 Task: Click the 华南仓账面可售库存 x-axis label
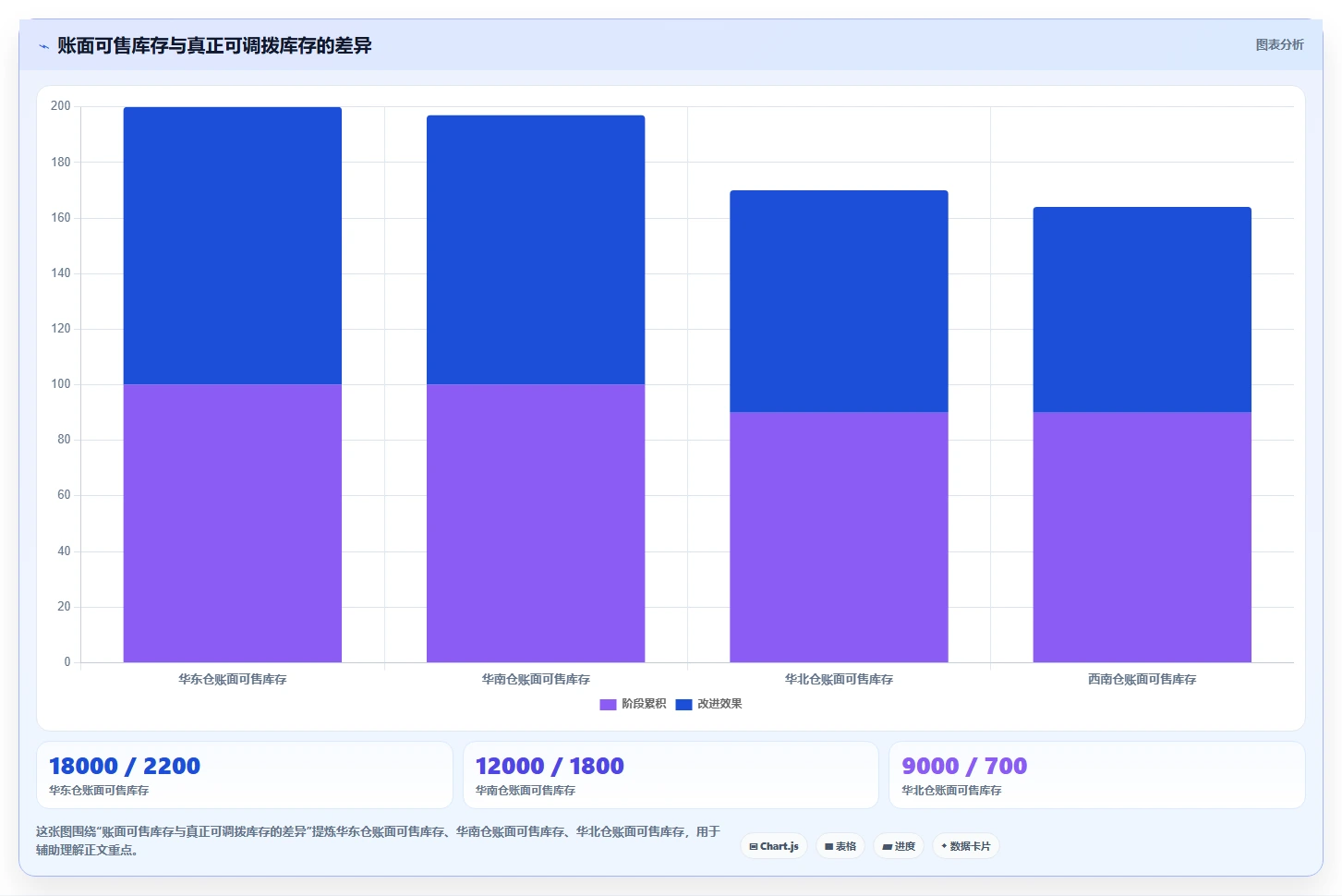536,679
